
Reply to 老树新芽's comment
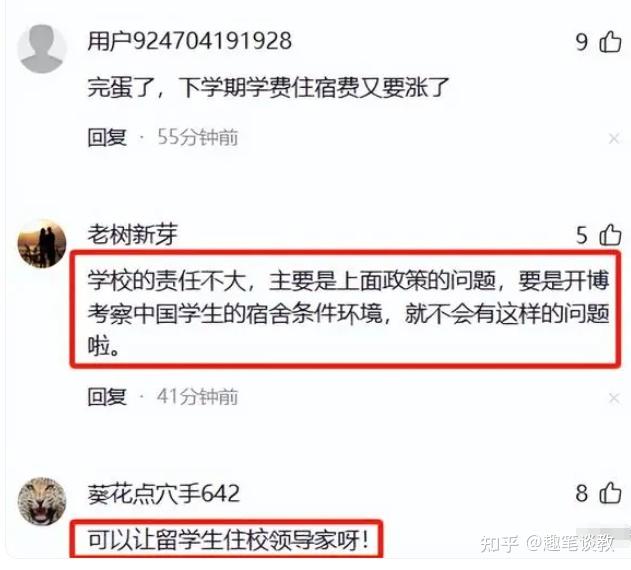[x=107, y=397]
